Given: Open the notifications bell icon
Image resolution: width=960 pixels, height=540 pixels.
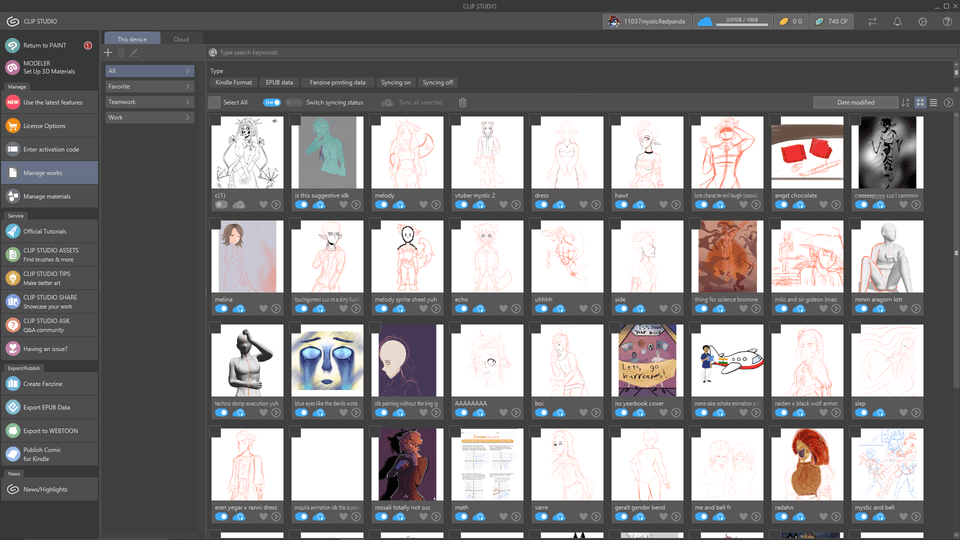Looking at the screenshot, I should pyautogui.click(x=897, y=21).
